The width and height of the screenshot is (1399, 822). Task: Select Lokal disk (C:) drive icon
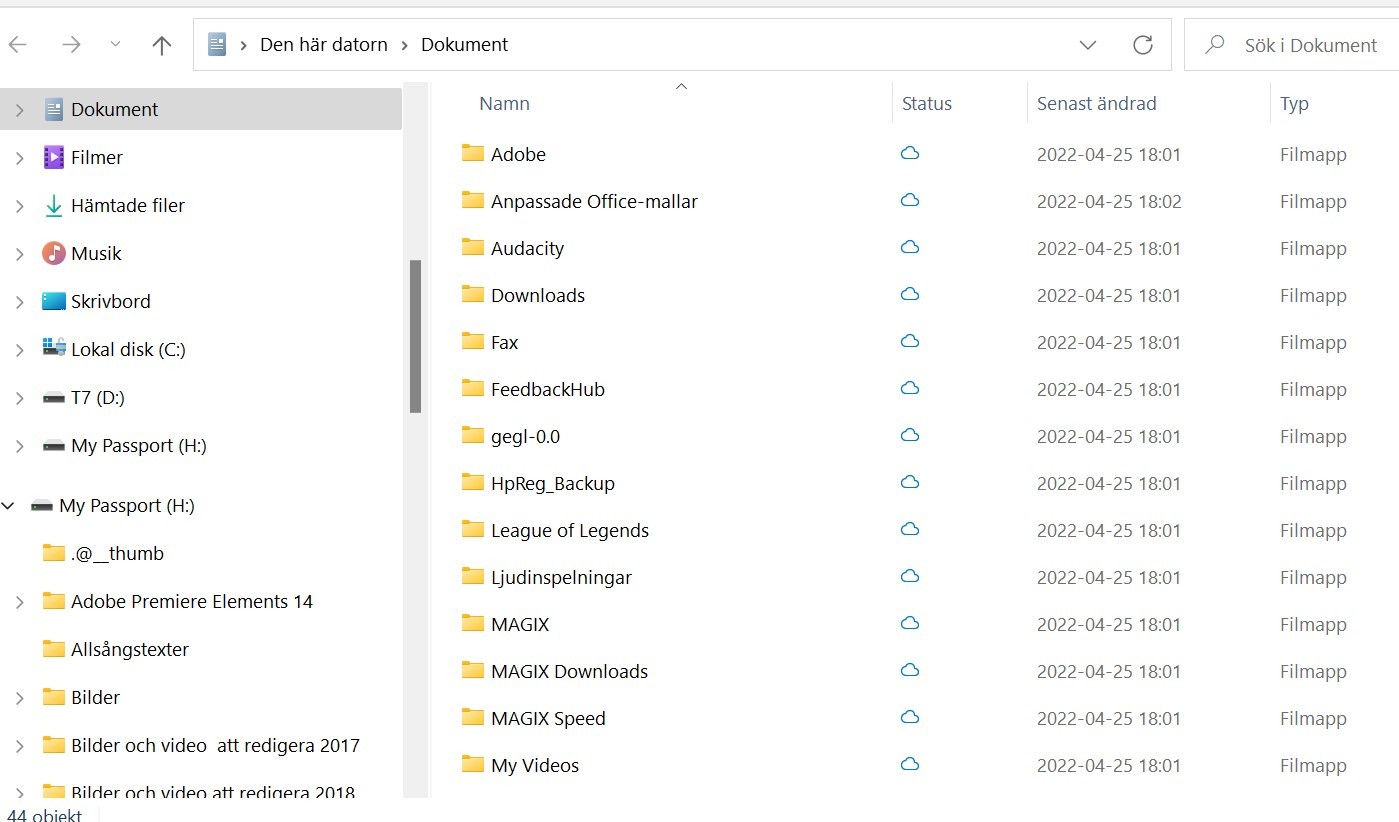click(54, 348)
